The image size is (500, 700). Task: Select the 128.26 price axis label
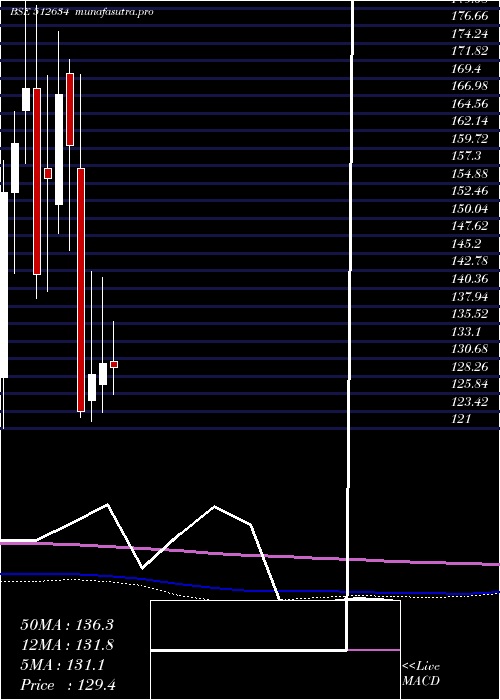470,366
